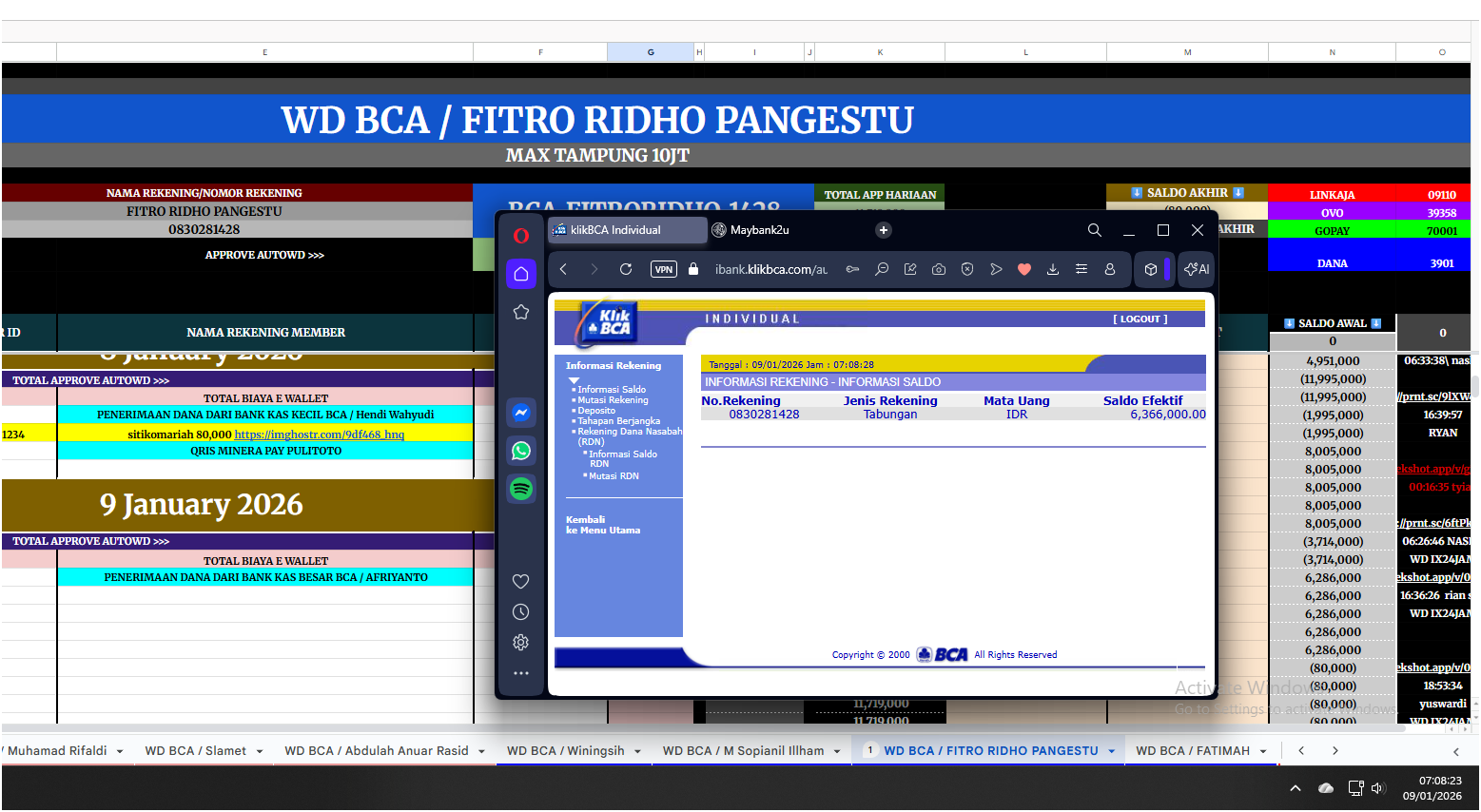The image size is (1481, 812).
Task: Go to Opera start page home icon
Action: tap(521, 274)
